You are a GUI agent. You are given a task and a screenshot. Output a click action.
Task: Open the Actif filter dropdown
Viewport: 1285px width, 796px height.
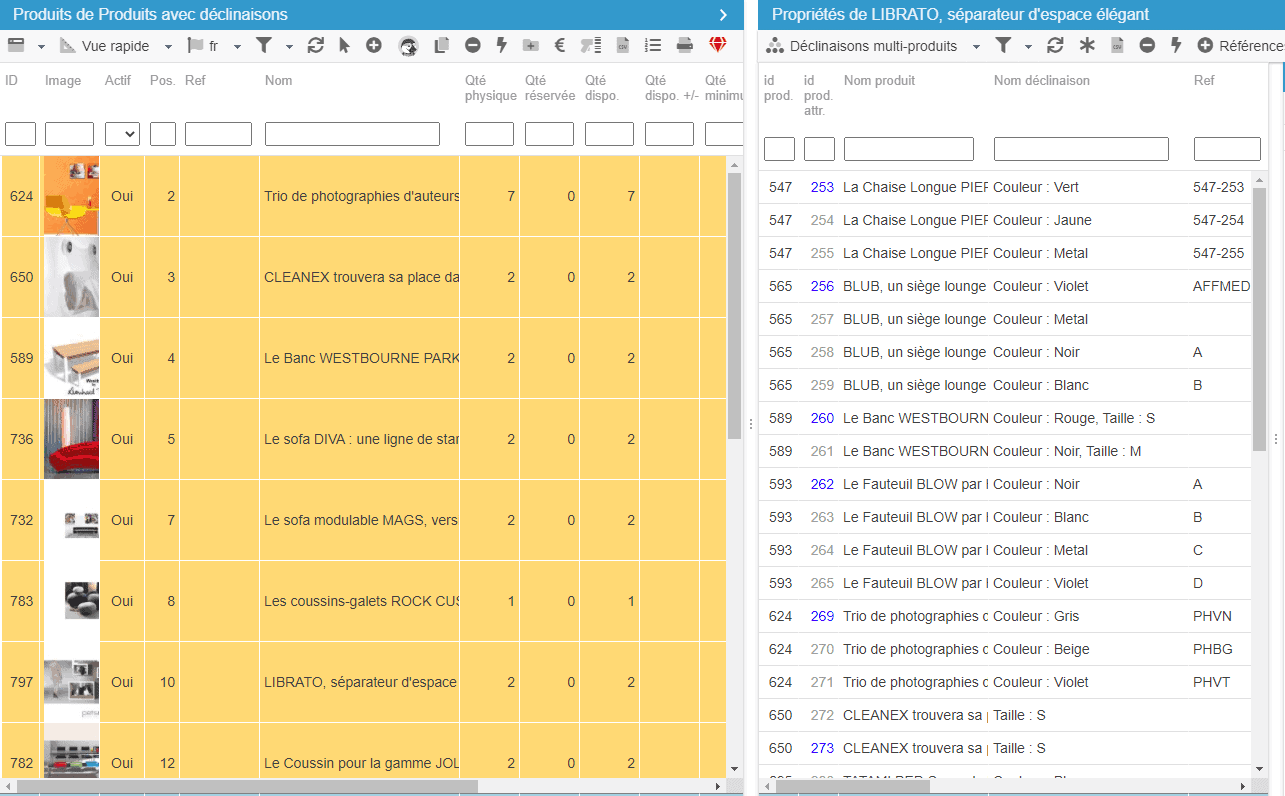pos(122,134)
